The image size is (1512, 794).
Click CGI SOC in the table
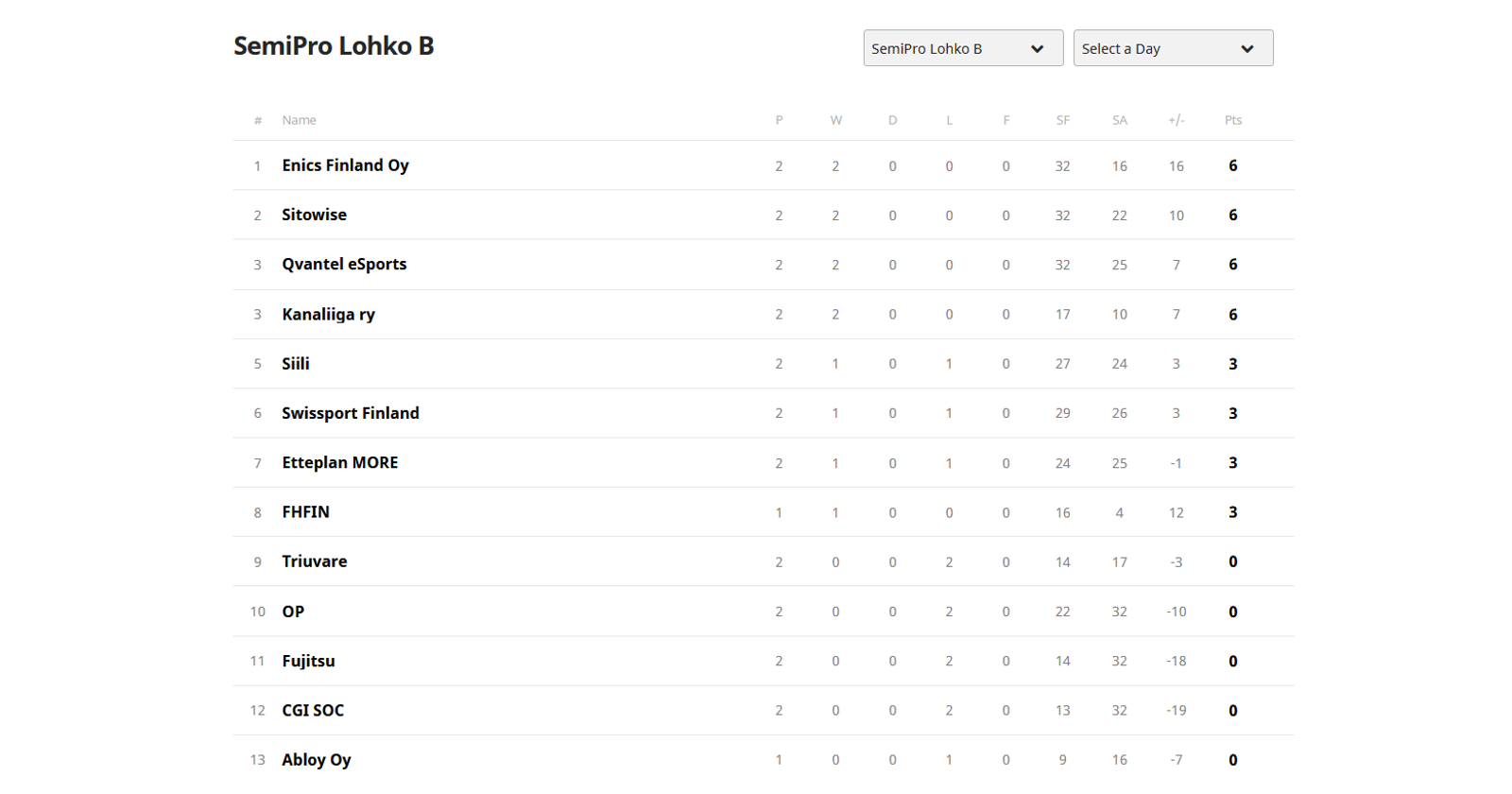coord(313,711)
